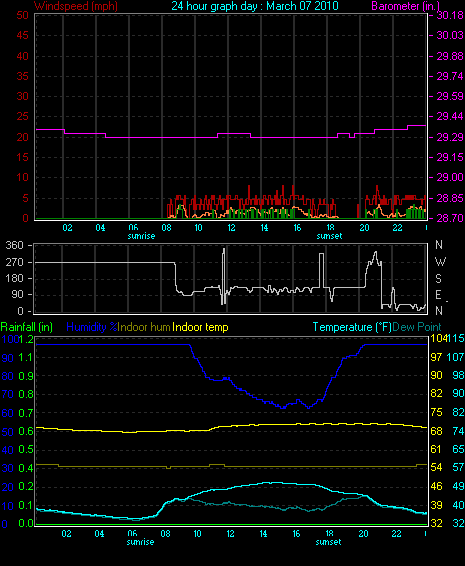Click the W compass label on direction graph

tap(440, 261)
